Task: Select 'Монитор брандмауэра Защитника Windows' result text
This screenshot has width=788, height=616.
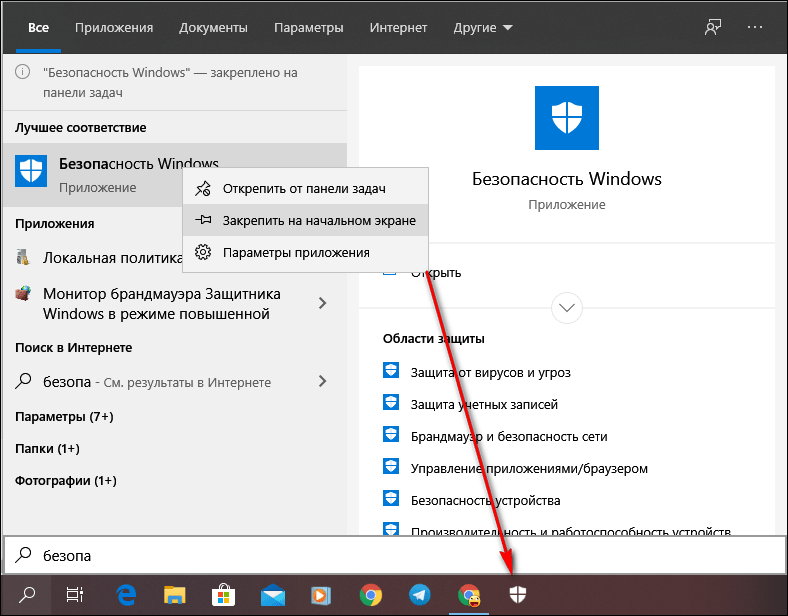Action: coord(161,303)
